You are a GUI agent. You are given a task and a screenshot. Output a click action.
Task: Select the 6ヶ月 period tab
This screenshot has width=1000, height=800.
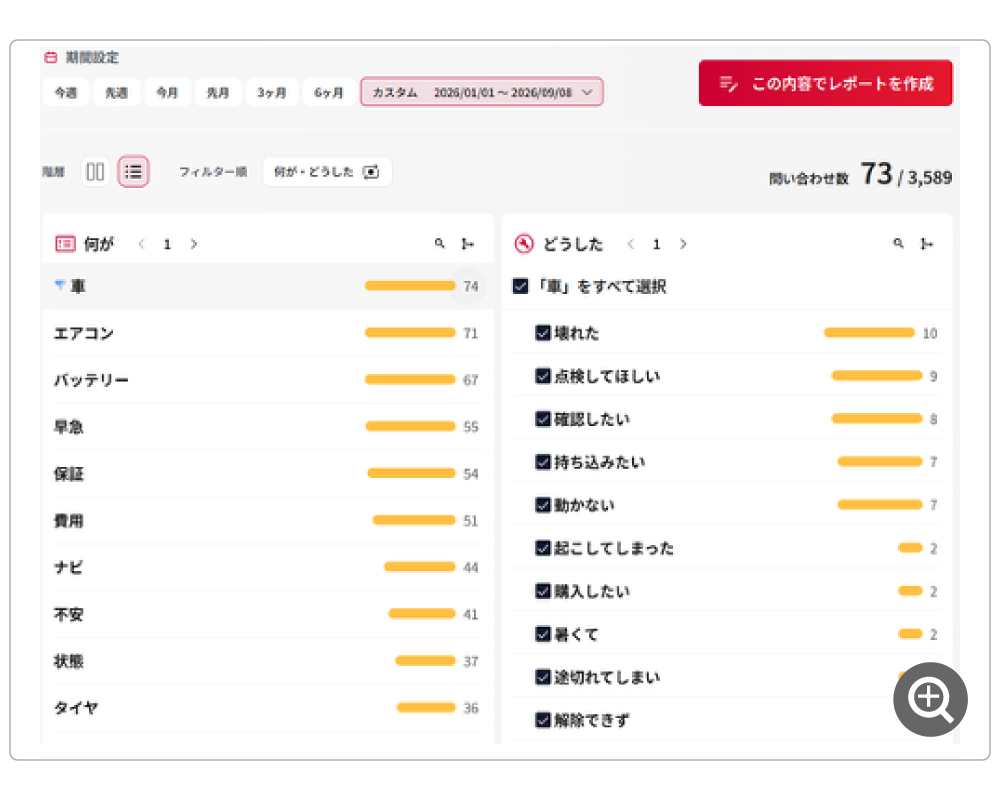tap(328, 93)
